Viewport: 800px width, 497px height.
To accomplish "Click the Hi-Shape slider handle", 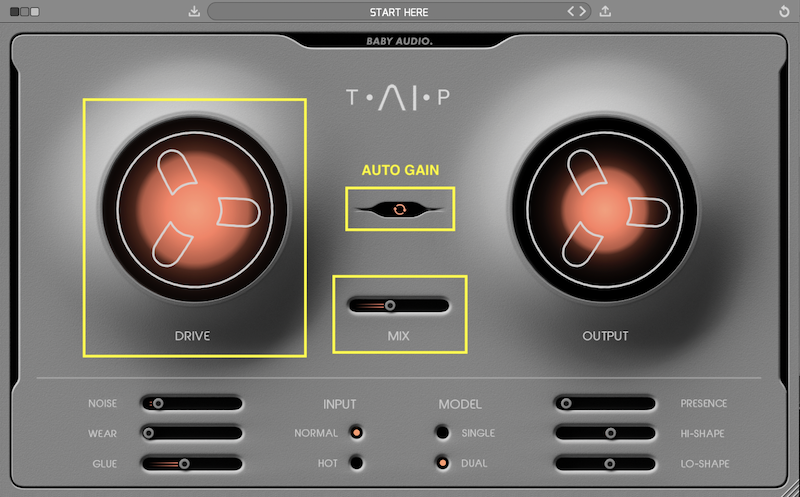I will [610, 433].
